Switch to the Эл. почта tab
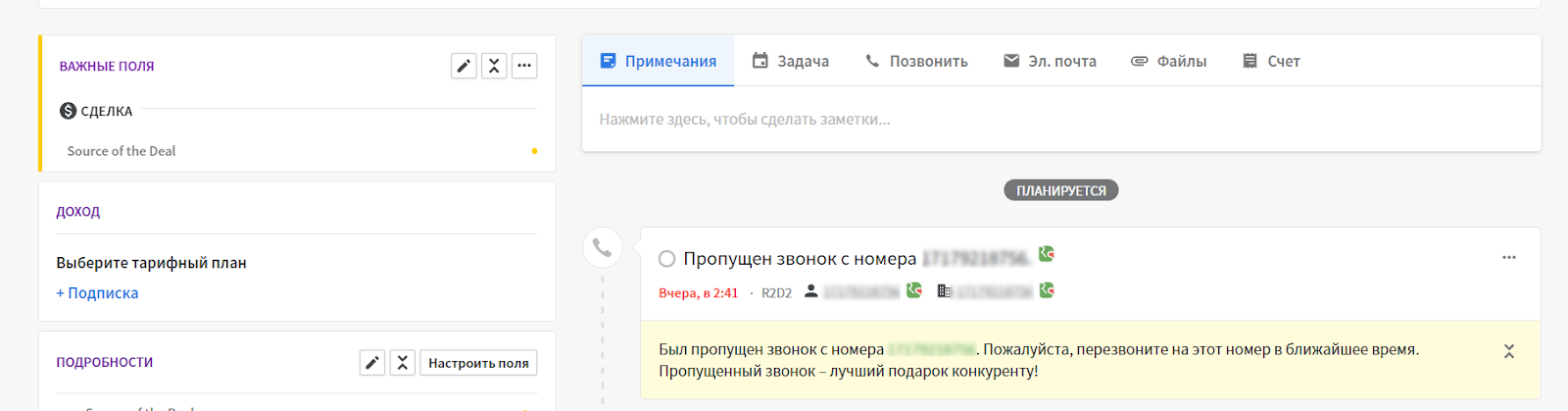The width and height of the screenshot is (1568, 411). pyautogui.click(x=1050, y=61)
